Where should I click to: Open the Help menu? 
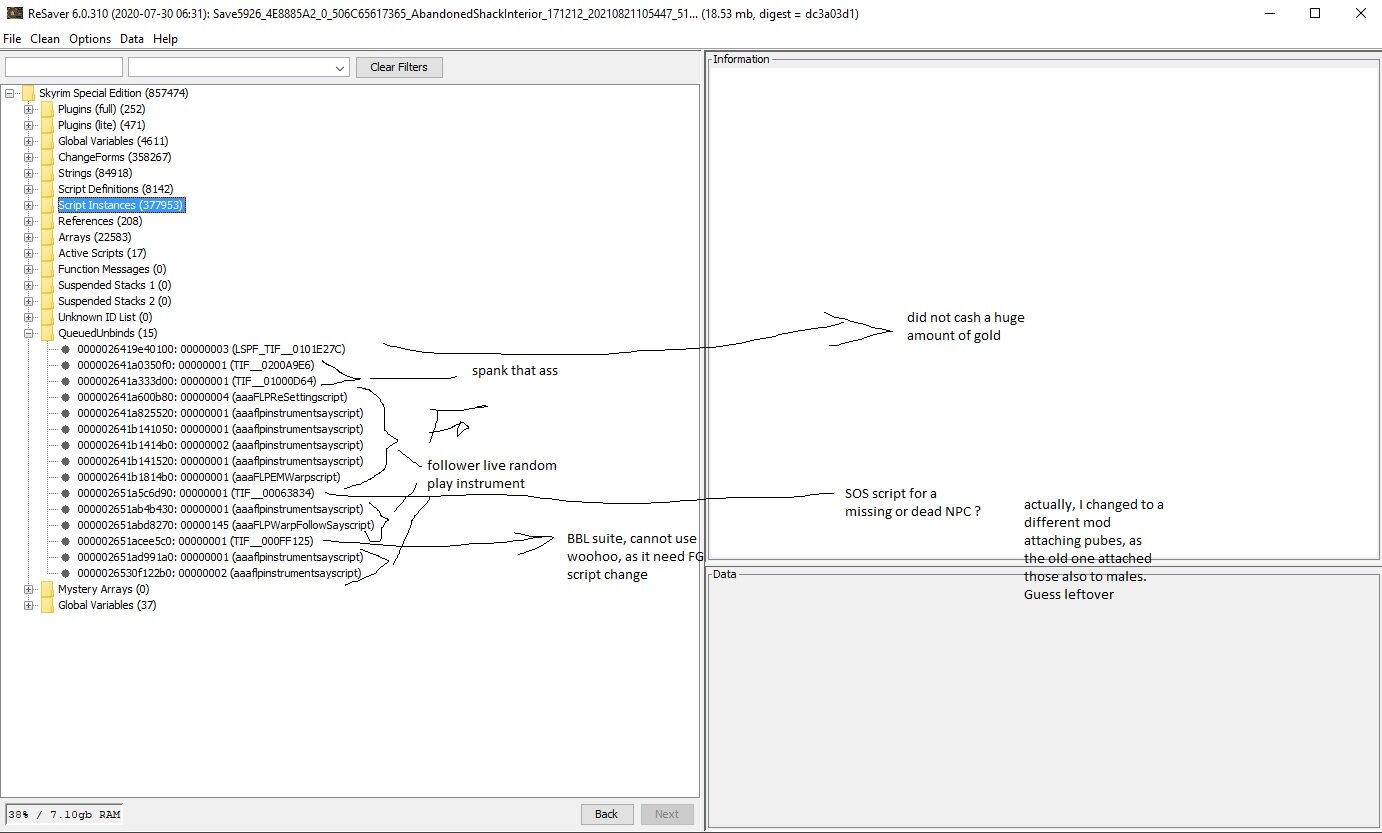click(165, 39)
